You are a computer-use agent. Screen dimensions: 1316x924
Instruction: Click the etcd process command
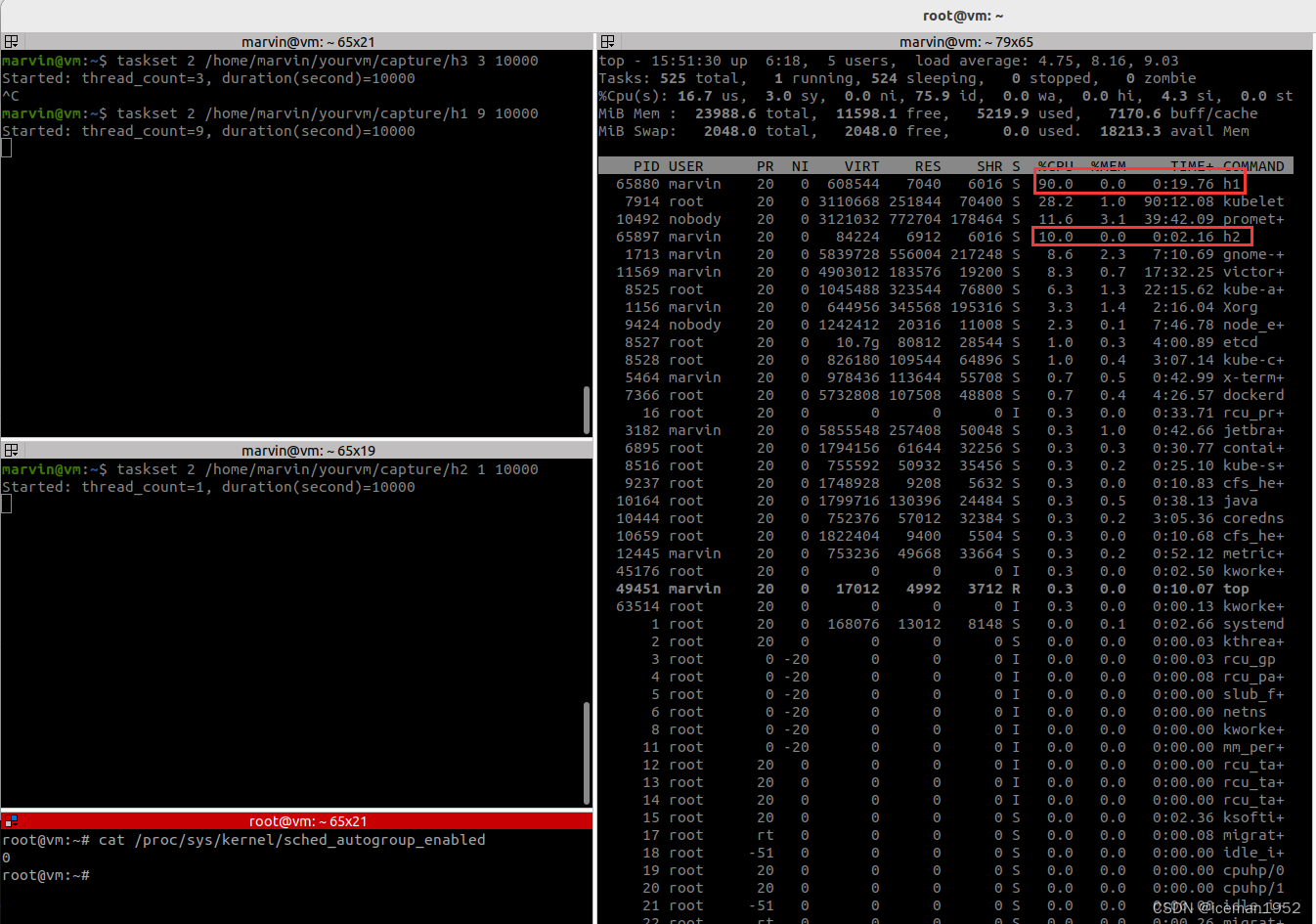pos(1241,342)
